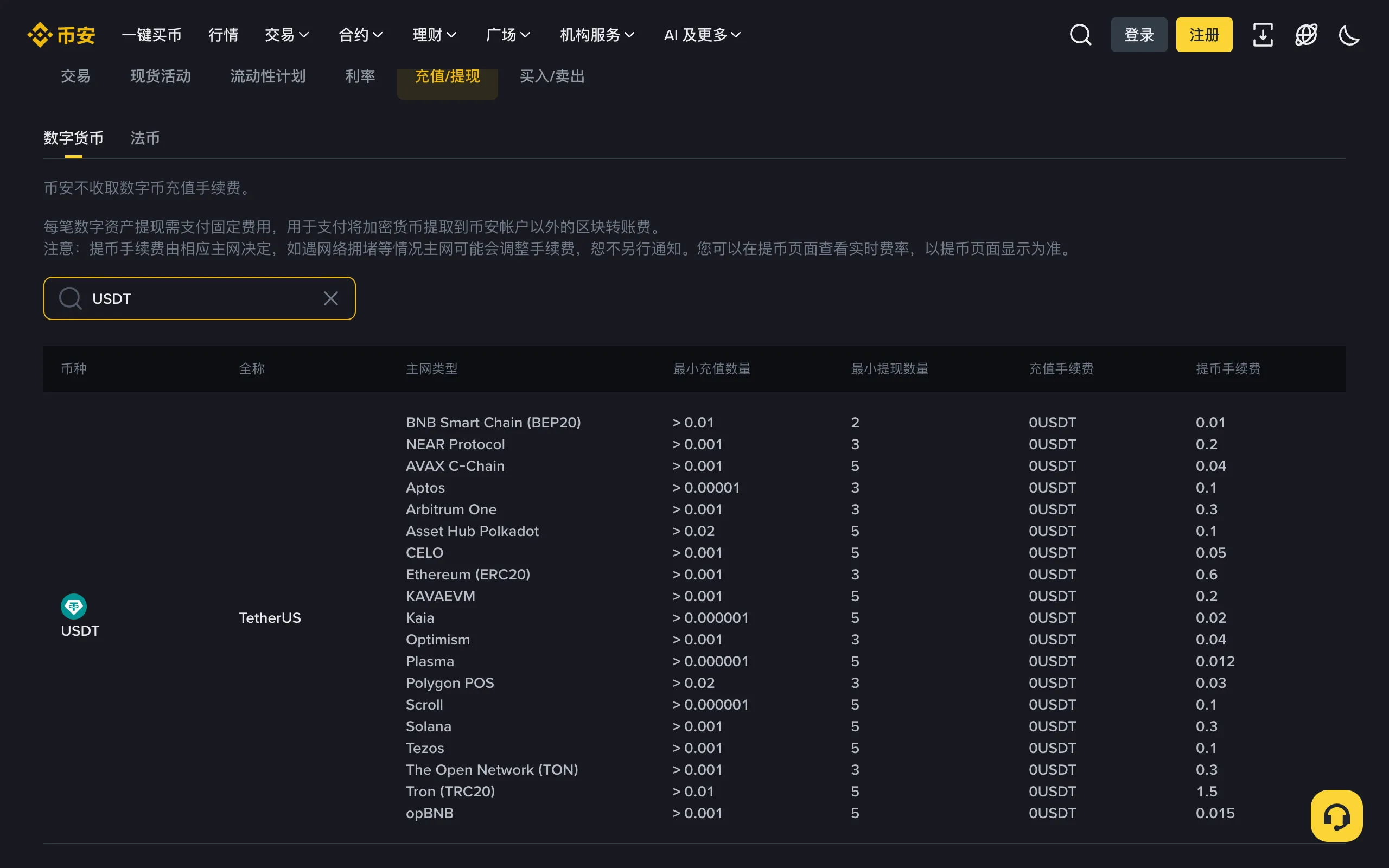Click the USDT Tether coin icon

73,606
